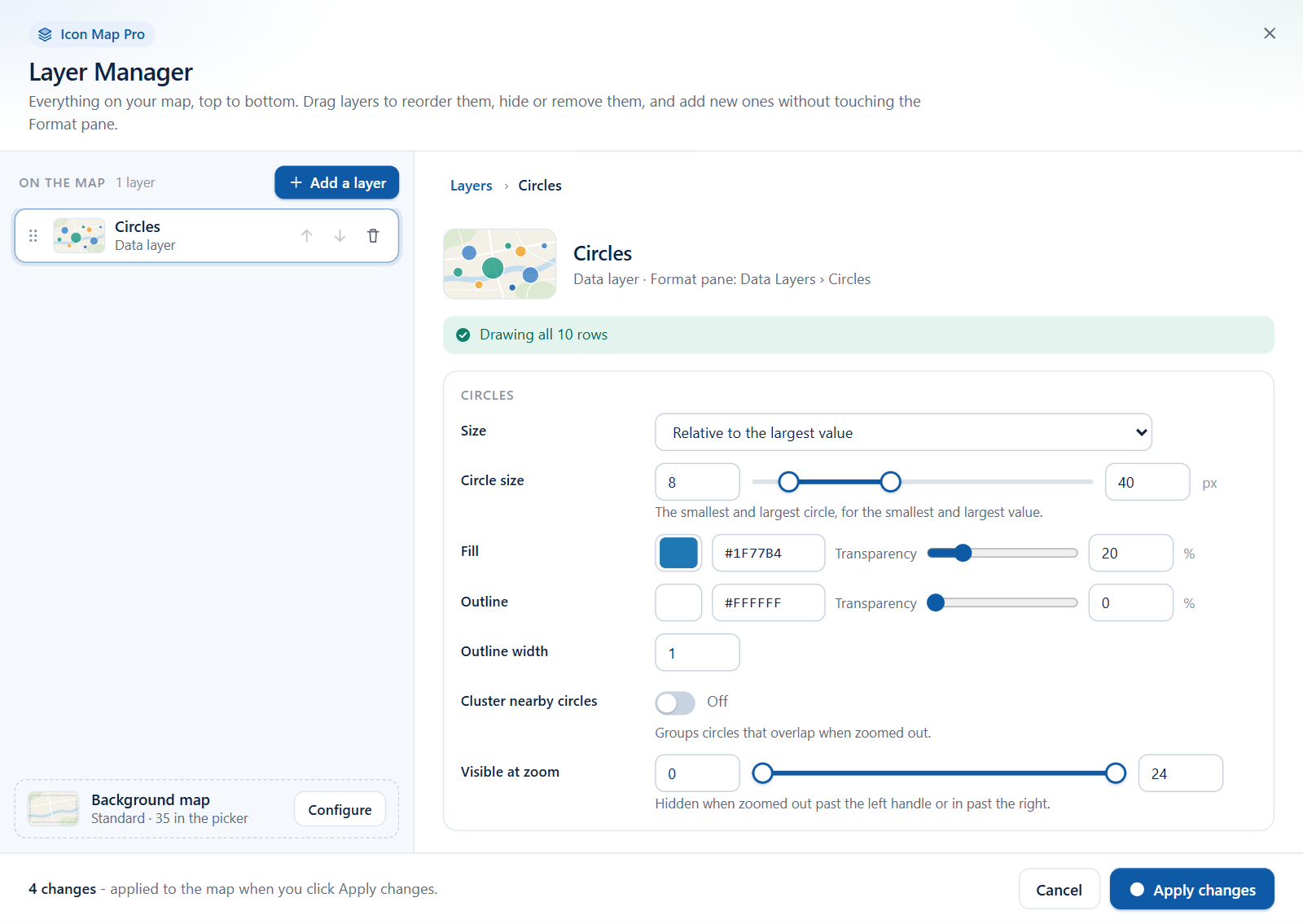
Task: Close the Layer Manager dialog
Action: pos(1269,33)
